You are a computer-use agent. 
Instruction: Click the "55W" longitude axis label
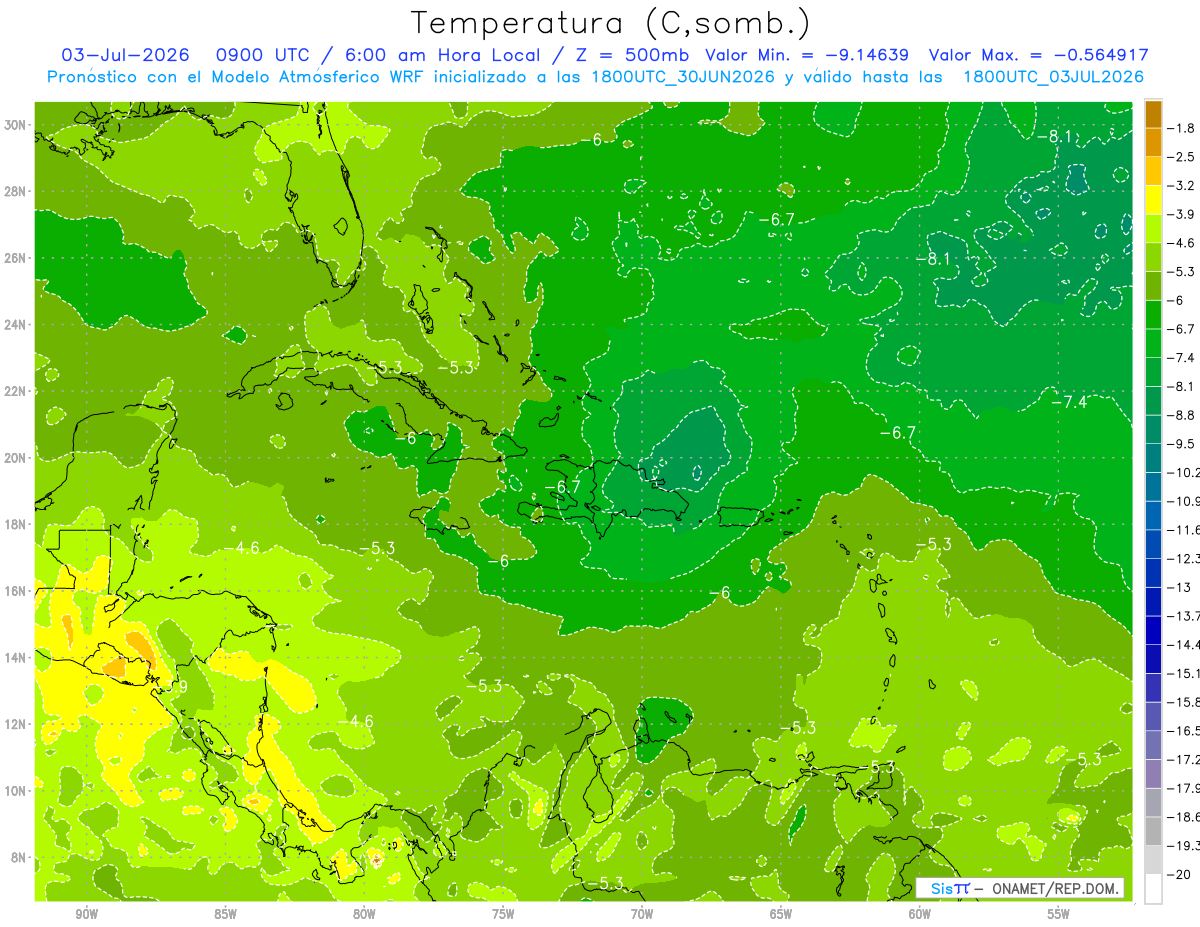(1059, 915)
